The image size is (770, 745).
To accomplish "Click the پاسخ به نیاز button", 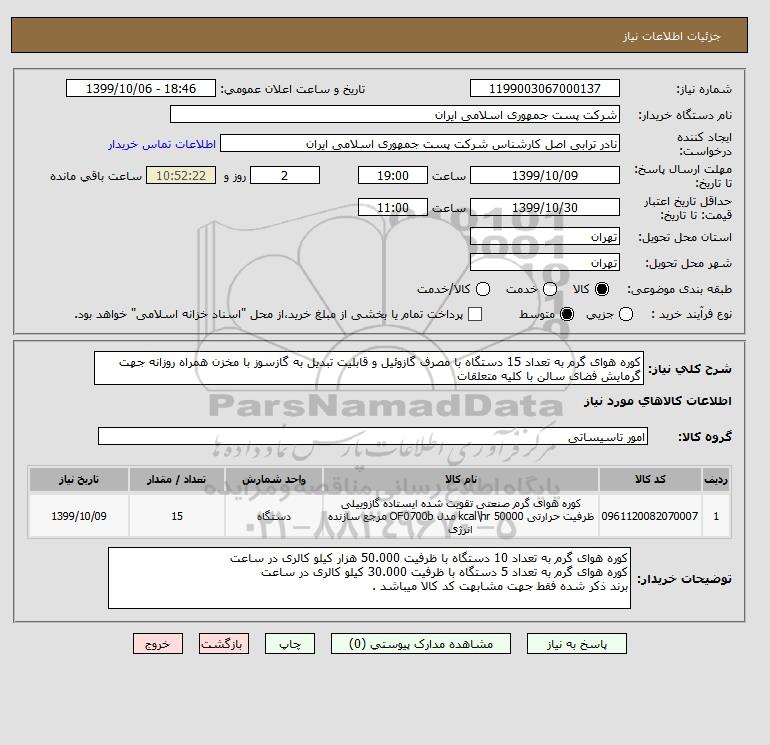I will pyautogui.click(x=577, y=644).
